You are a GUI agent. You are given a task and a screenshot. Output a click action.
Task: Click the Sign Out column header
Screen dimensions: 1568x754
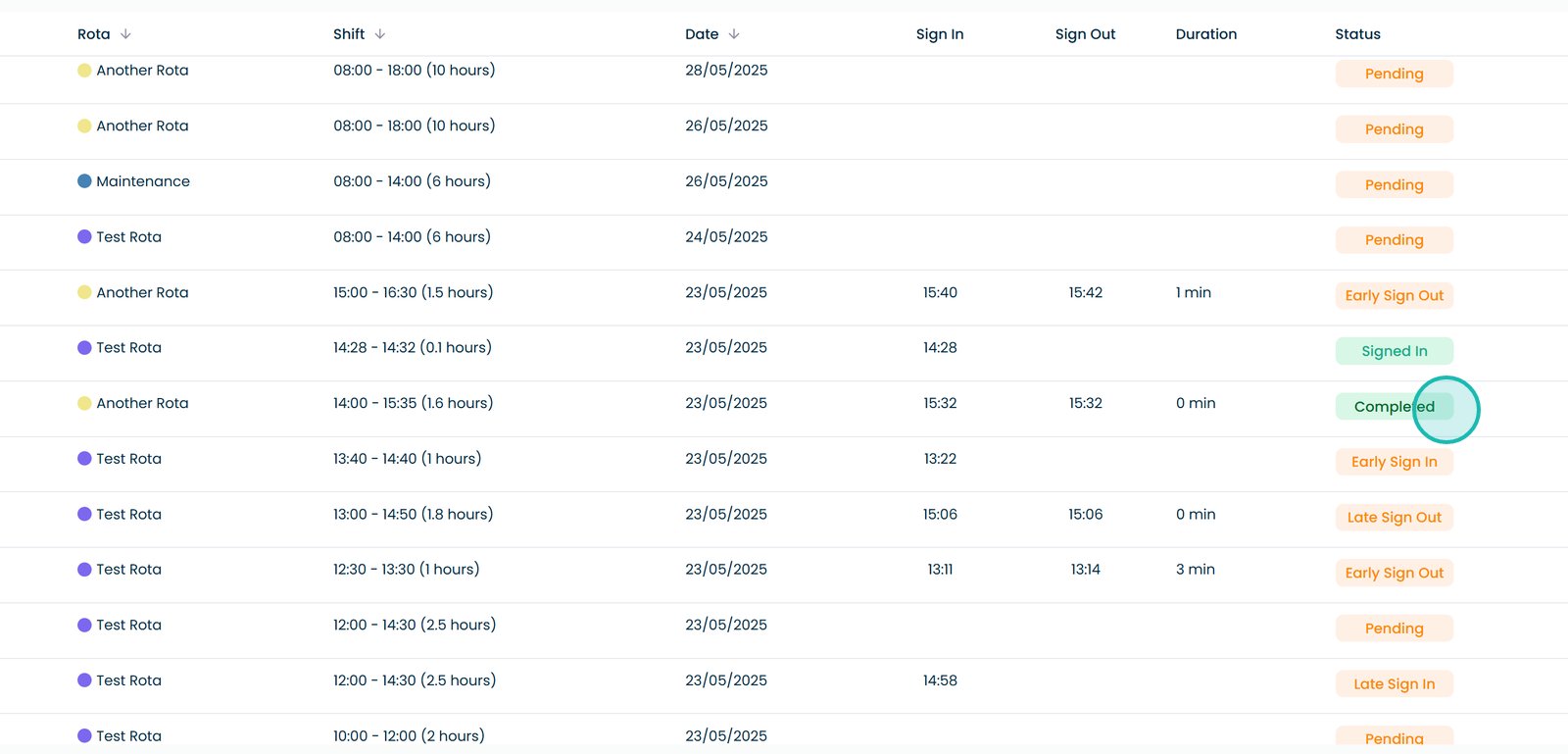coord(1085,34)
